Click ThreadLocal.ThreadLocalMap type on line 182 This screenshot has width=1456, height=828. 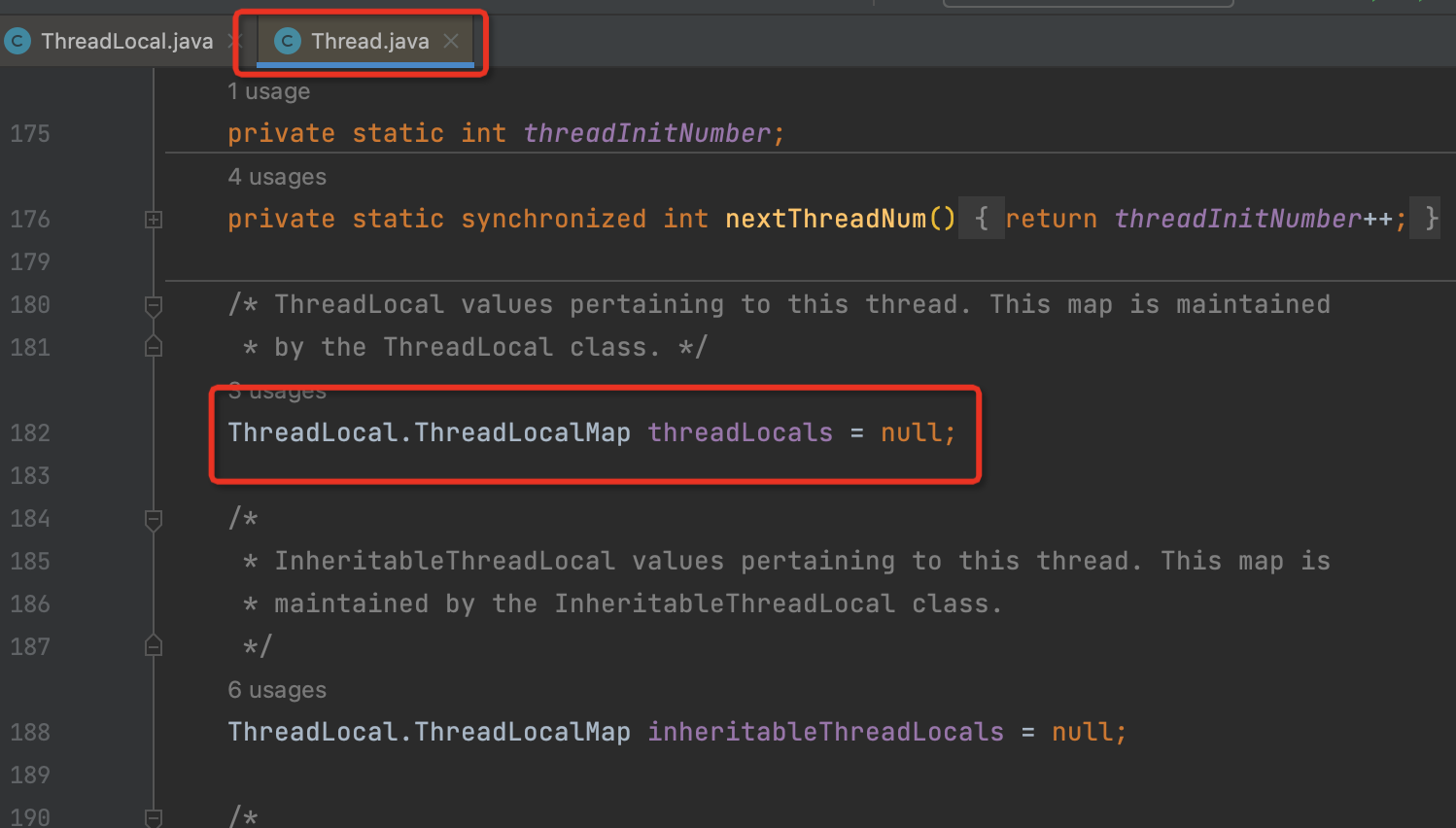(x=430, y=432)
